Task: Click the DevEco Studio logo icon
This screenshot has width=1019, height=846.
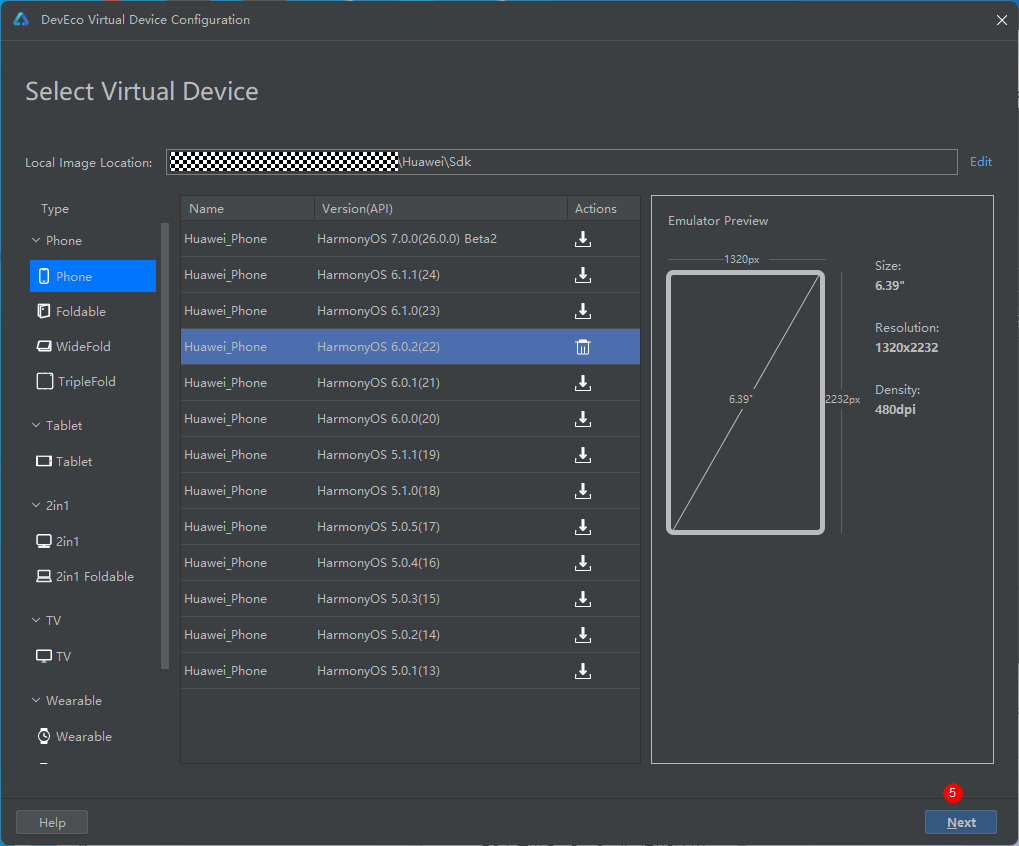Action: [x=21, y=19]
